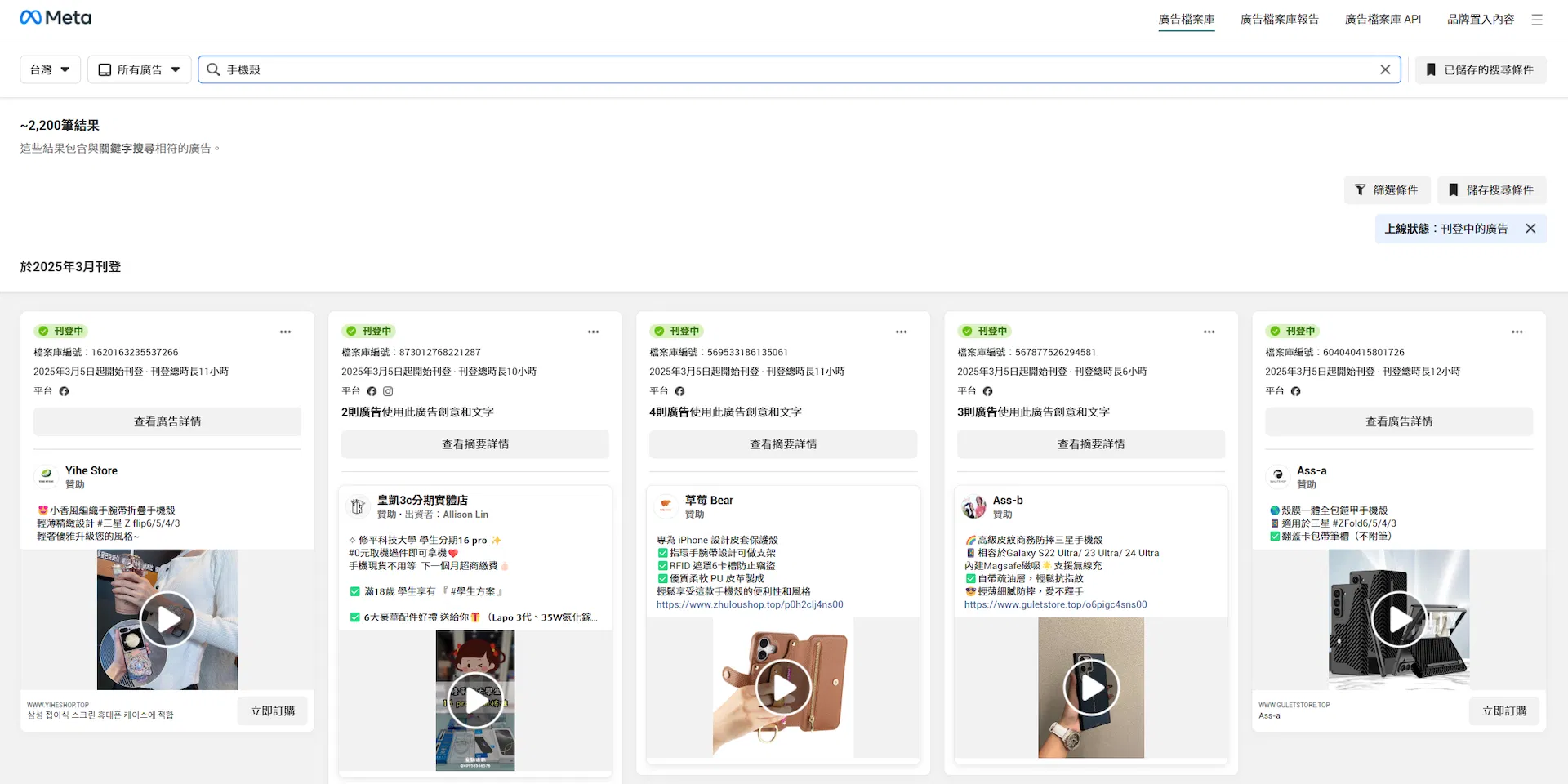Viewport: 1568px width, 784px height.
Task: Play the Yihe Store ad video
Action: click(167, 620)
